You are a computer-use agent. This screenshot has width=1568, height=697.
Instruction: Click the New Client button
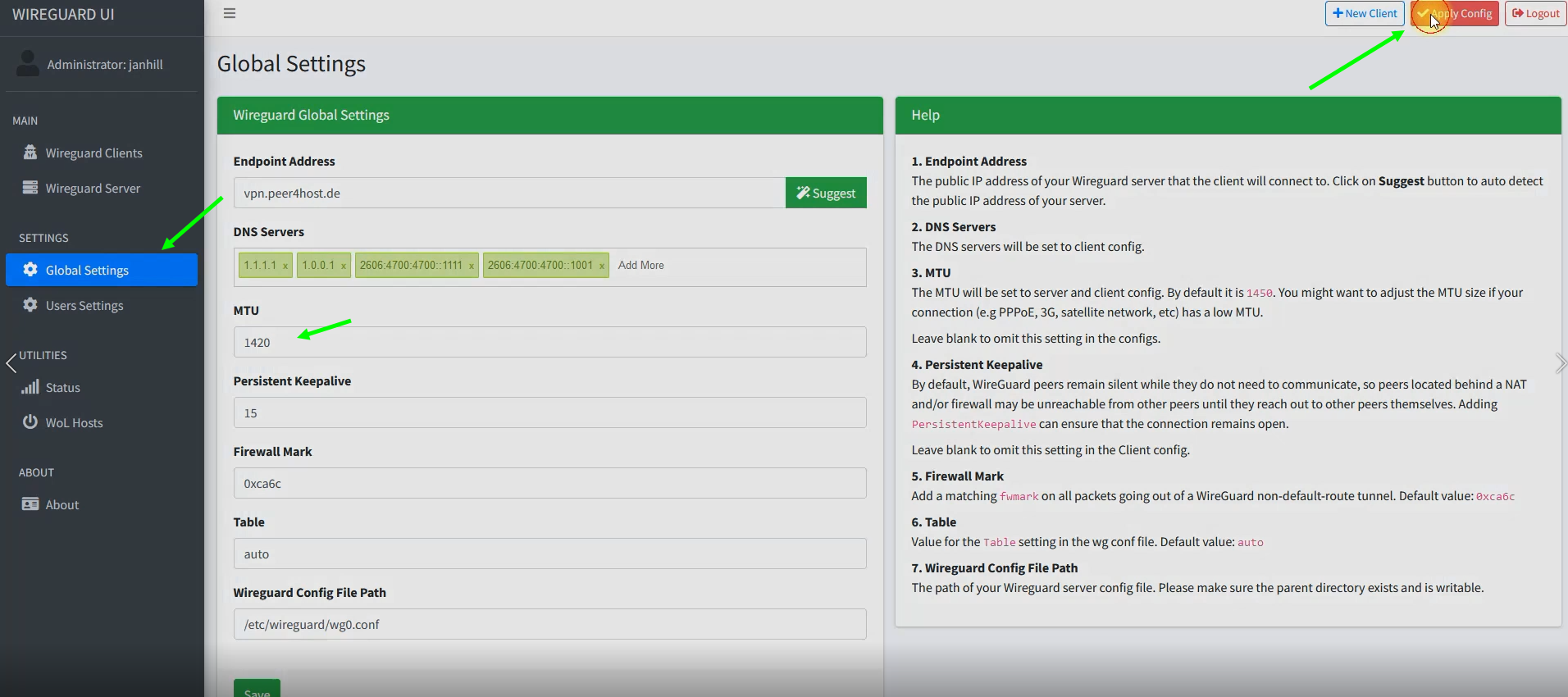point(1365,13)
